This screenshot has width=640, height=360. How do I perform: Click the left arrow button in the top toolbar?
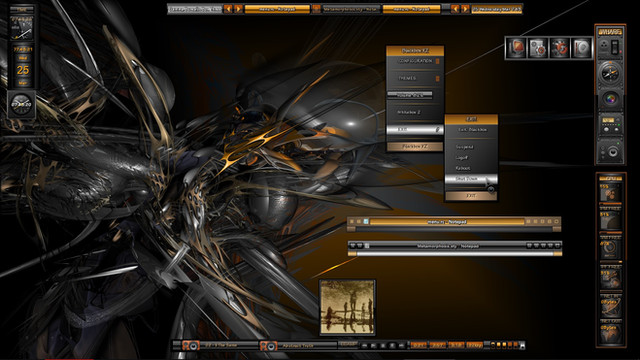[228, 9]
